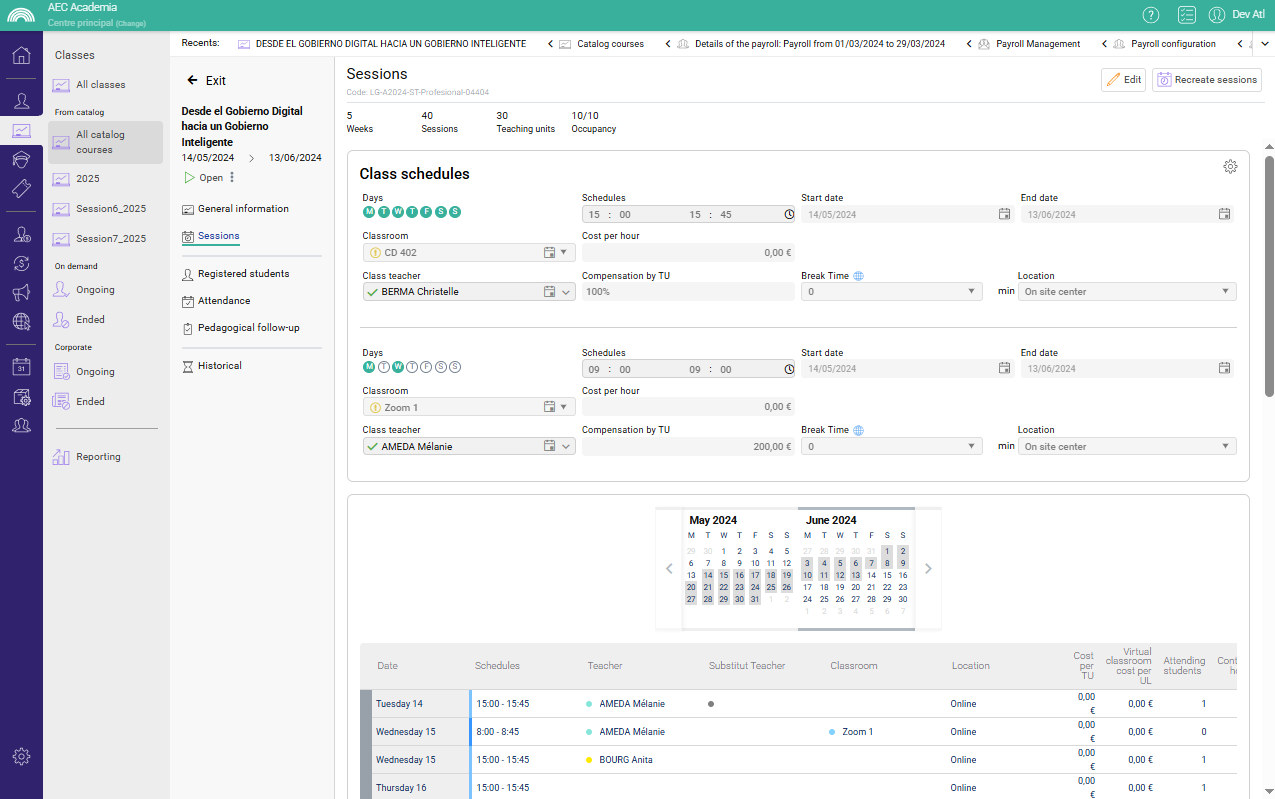The width and height of the screenshot is (1275, 799).
Task: Open the settings gear in left sidebar
Action: click(x=21, y=757)
